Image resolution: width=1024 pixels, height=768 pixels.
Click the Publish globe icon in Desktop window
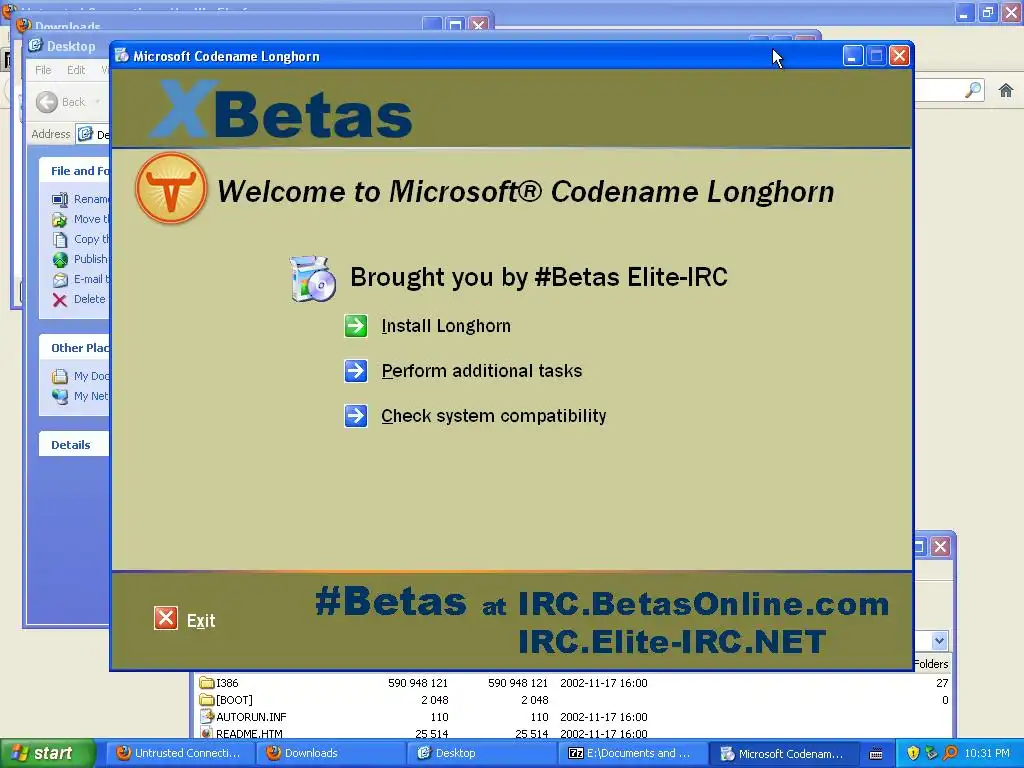[x=60, y=259]
